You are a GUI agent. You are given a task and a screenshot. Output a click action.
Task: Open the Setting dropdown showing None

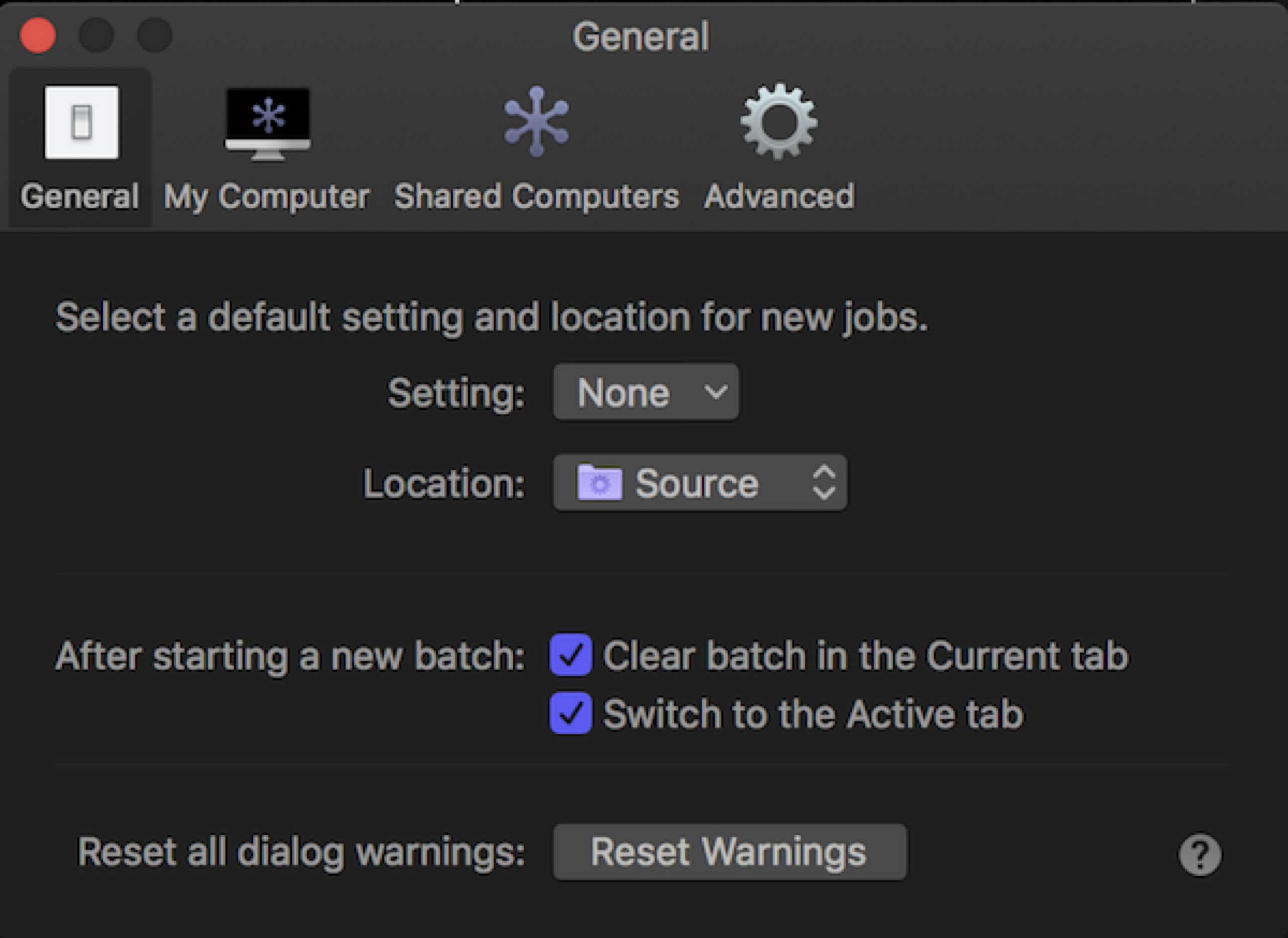click(645, 392)
